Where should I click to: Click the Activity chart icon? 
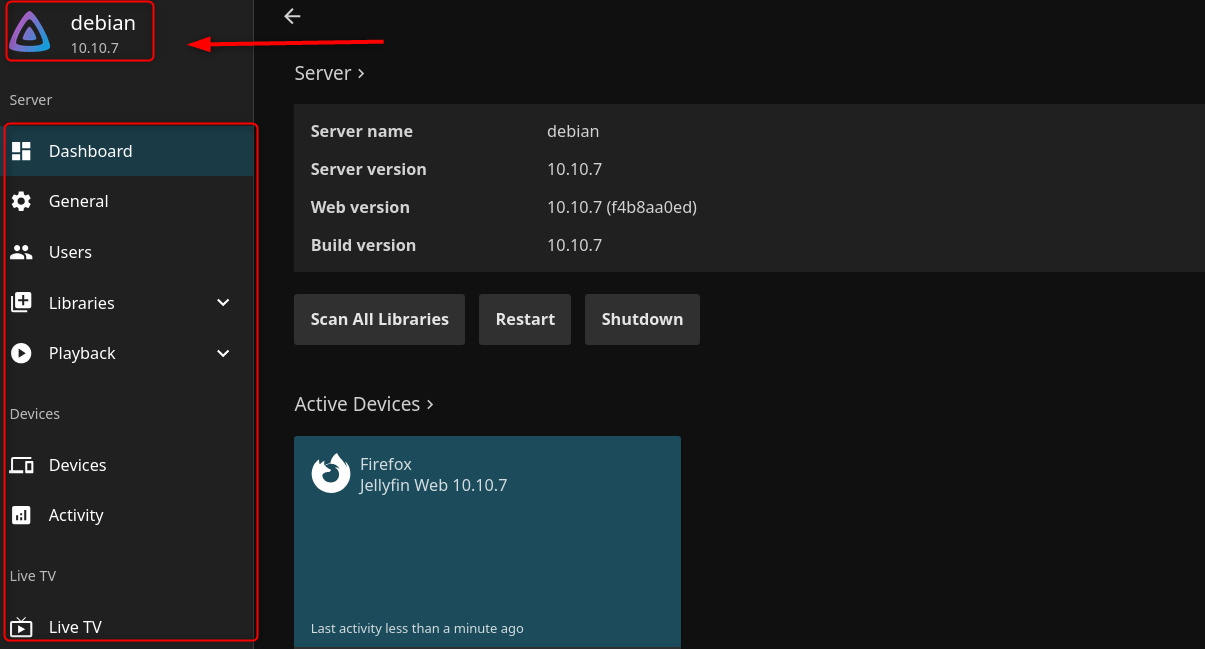click(x=21, y=515)
